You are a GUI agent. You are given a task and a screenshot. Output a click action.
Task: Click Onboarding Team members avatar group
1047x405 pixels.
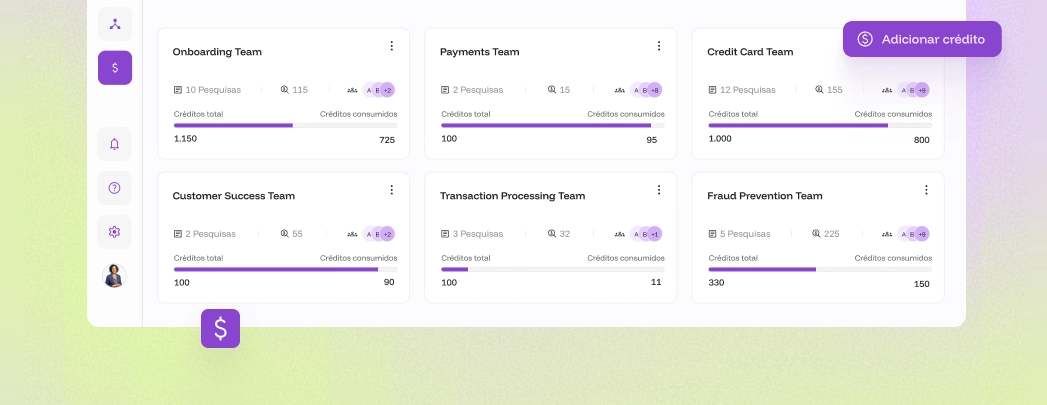[378, 90]
